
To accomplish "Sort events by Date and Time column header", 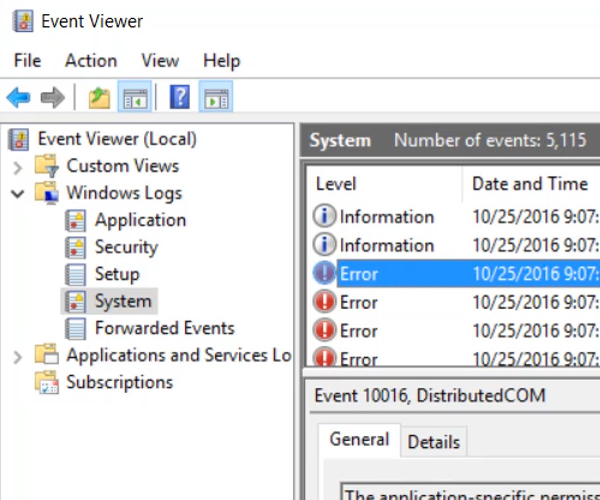I will (531, 184).
